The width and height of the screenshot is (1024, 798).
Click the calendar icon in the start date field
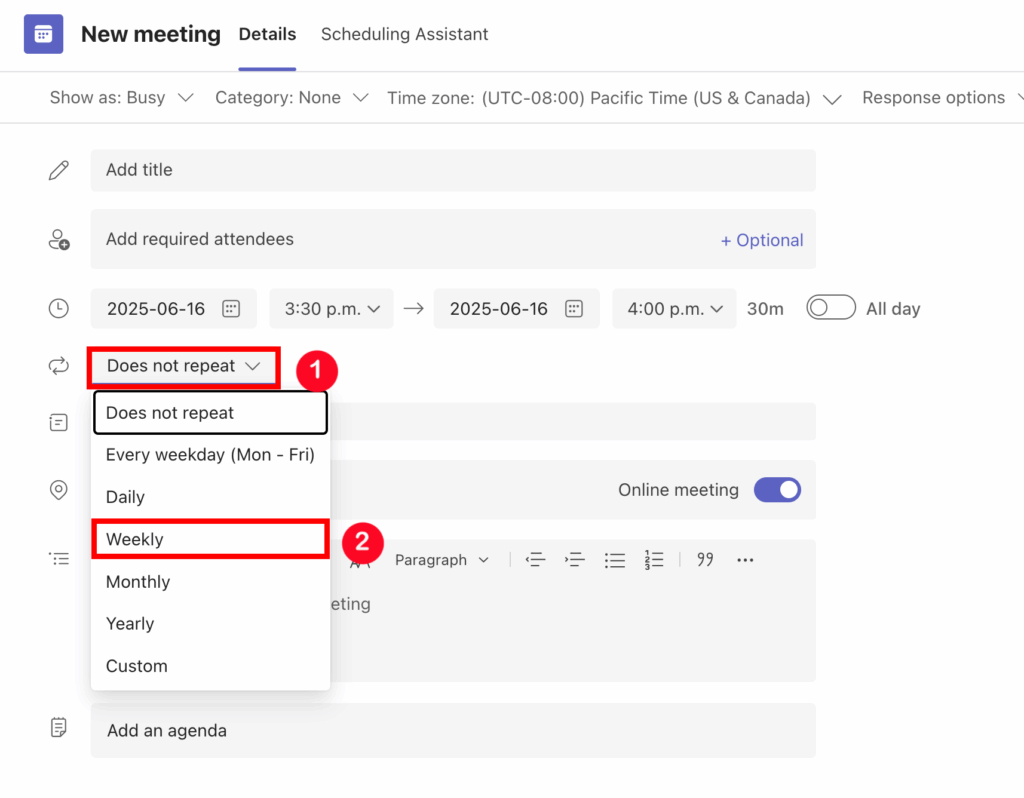230,309
